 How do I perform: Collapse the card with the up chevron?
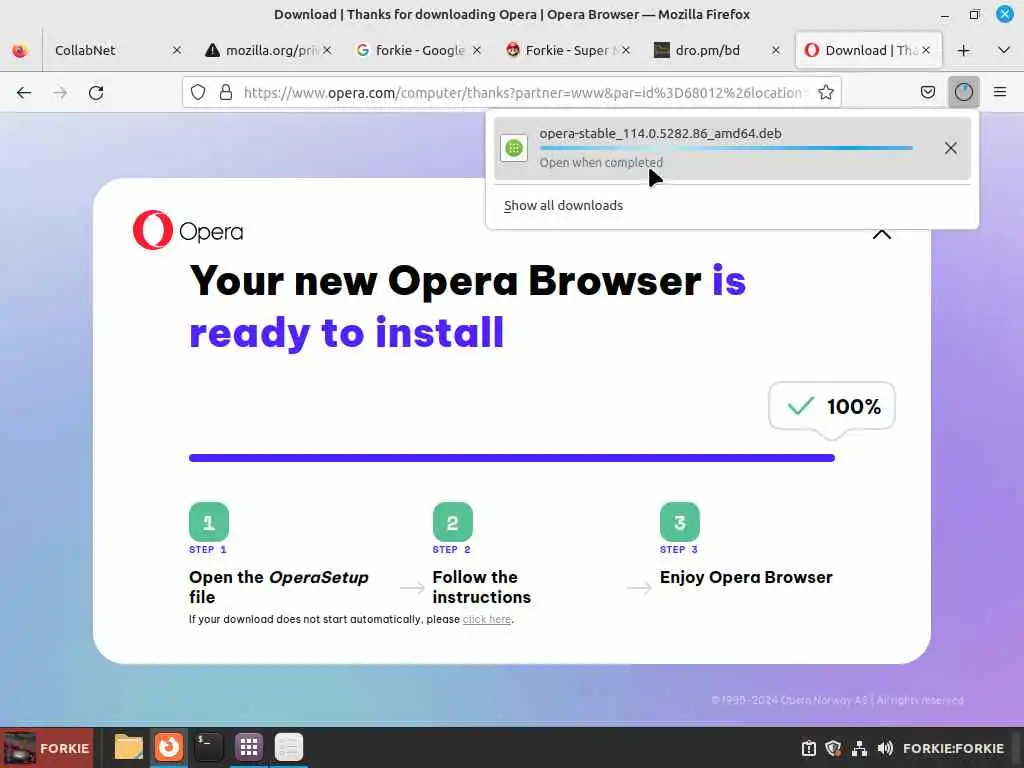coord(882,234)
